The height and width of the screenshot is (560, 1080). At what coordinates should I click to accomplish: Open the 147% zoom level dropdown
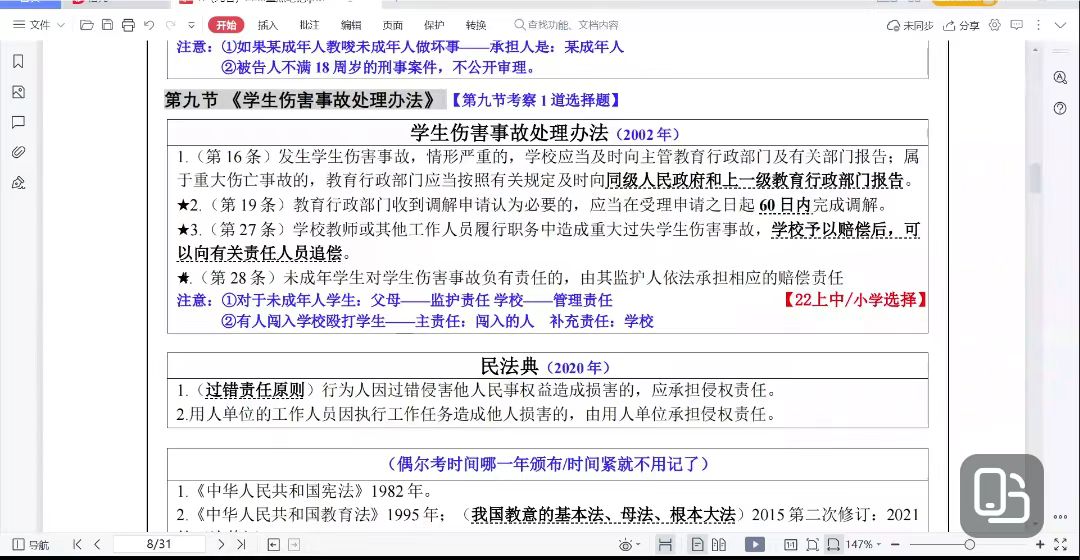click(x=863, y=544)
